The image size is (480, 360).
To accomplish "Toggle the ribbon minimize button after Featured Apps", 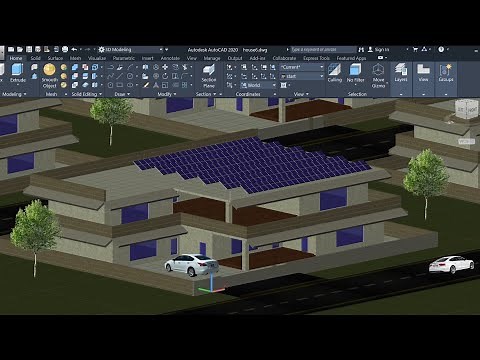I will pyautogui.click(x=380, y=58).
